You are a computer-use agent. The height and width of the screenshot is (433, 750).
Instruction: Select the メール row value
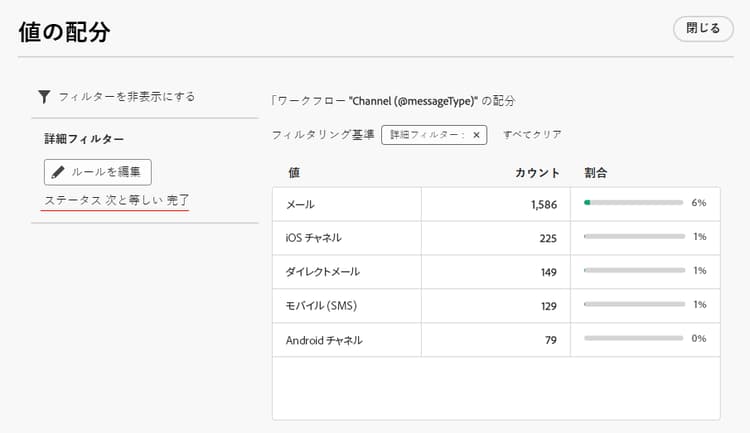pyautogui.click(x=300, y=205)
